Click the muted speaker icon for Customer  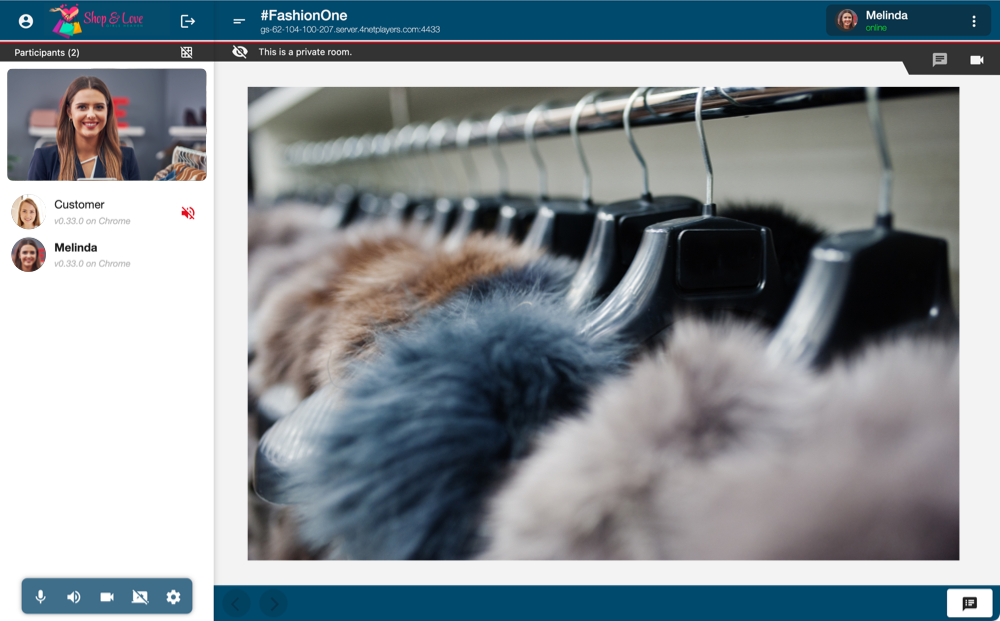click(188, 212)
